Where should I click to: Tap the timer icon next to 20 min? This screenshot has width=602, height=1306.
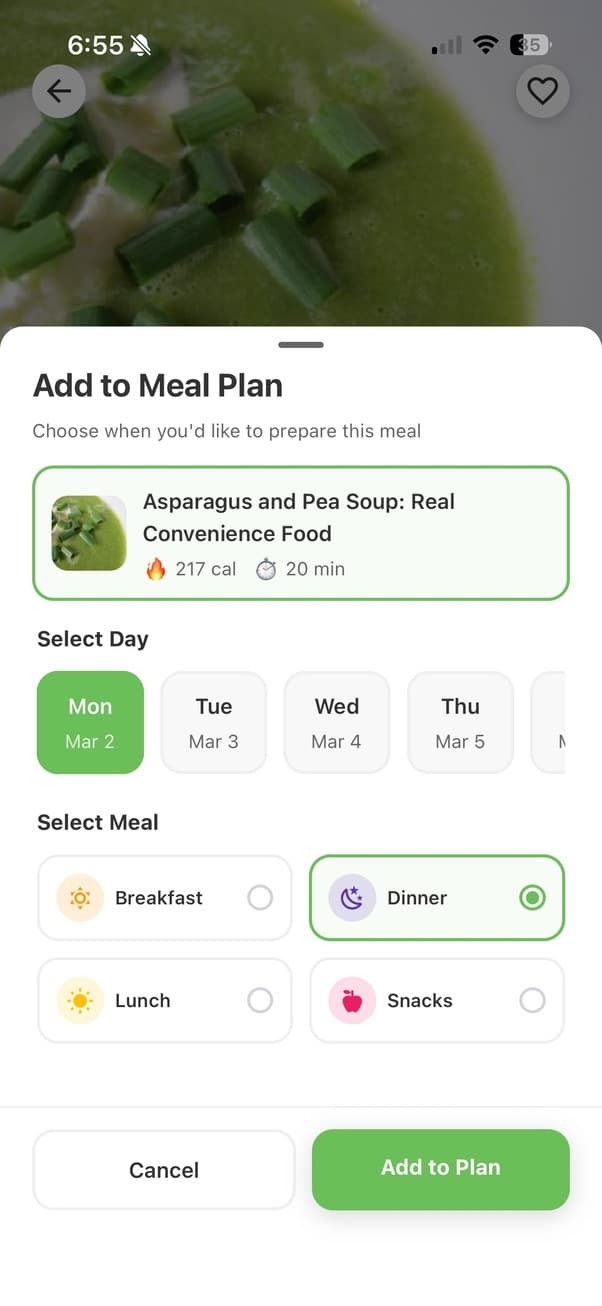265,569
